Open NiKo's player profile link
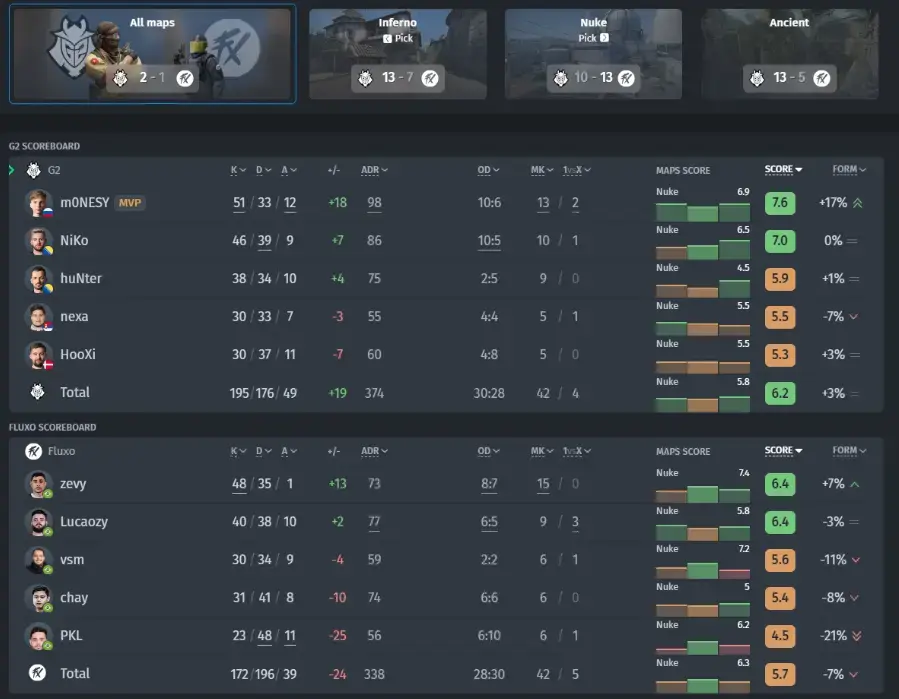The image size is (899, 699). pos(75,241)
